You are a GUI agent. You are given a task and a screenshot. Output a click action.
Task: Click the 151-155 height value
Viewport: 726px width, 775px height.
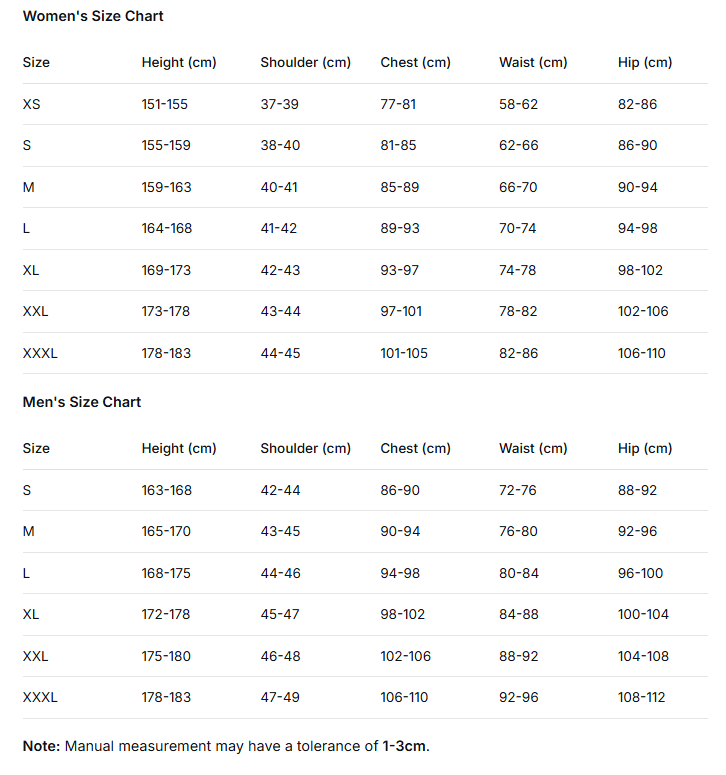(165, 104)
